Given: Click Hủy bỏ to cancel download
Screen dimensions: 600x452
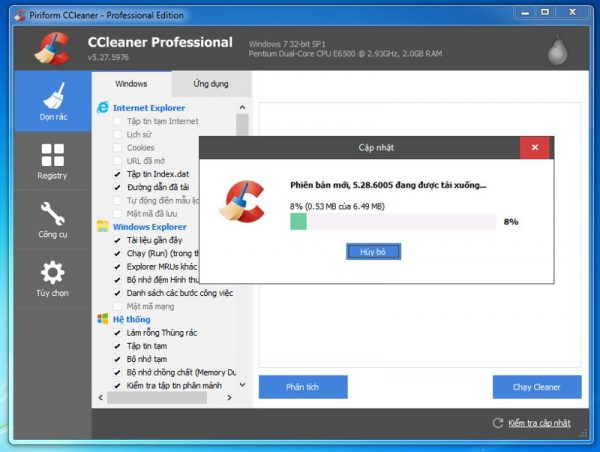Looking at the screenshot, I should pyautogui.click(x=373, y=252).
